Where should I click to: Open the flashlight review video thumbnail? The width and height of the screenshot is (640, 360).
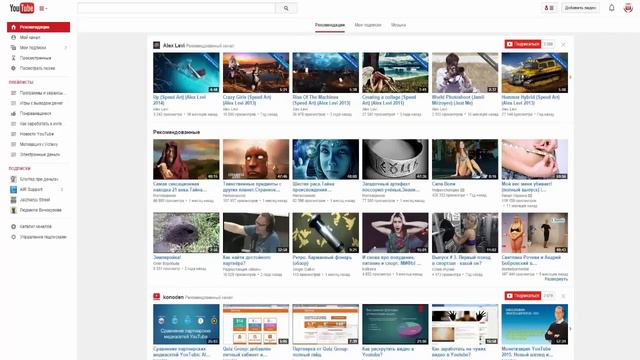click(326, 233)
